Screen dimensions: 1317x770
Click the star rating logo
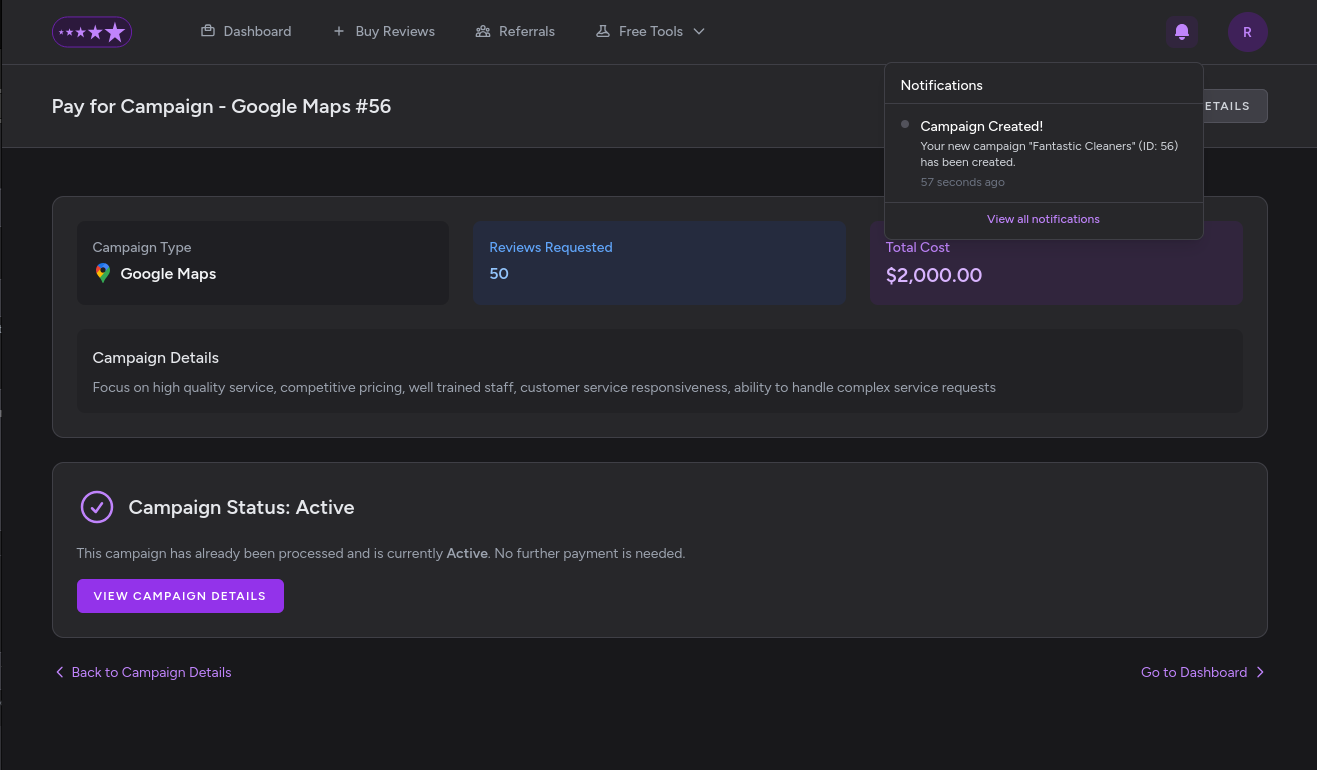91,31
